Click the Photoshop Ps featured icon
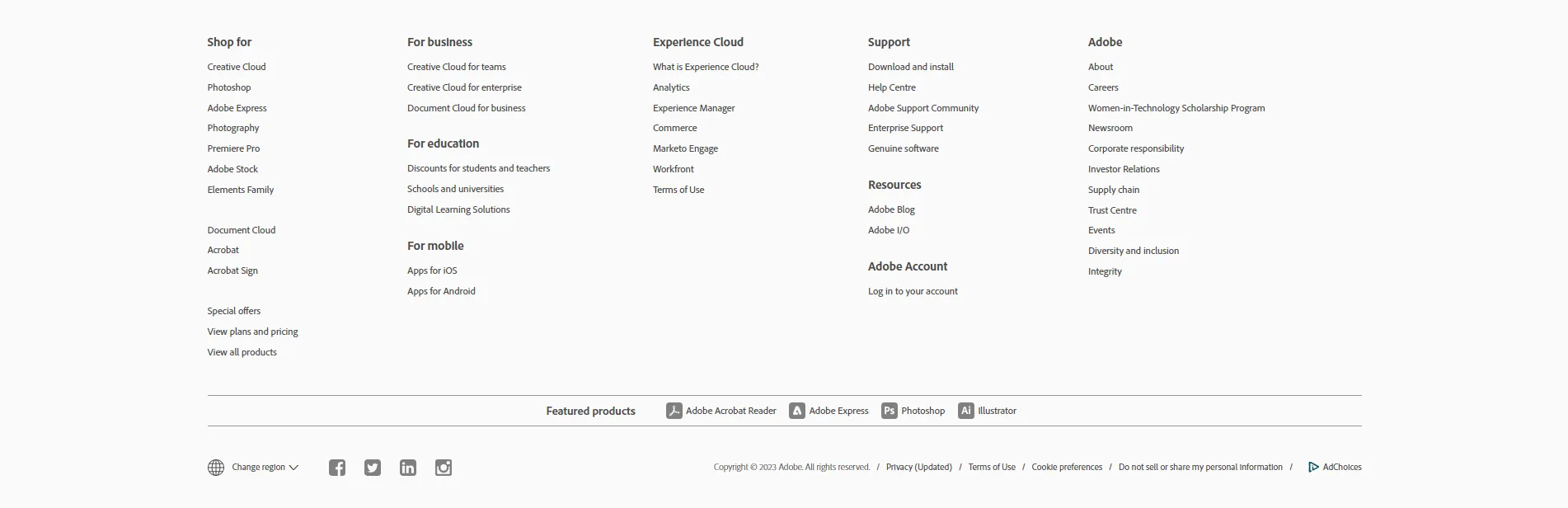The image size is (1568, 508). 890,411
